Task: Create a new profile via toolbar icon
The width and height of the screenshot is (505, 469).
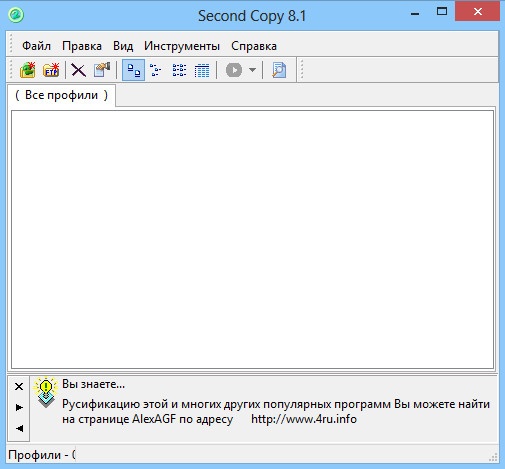Action: click(x=28, y=70)
